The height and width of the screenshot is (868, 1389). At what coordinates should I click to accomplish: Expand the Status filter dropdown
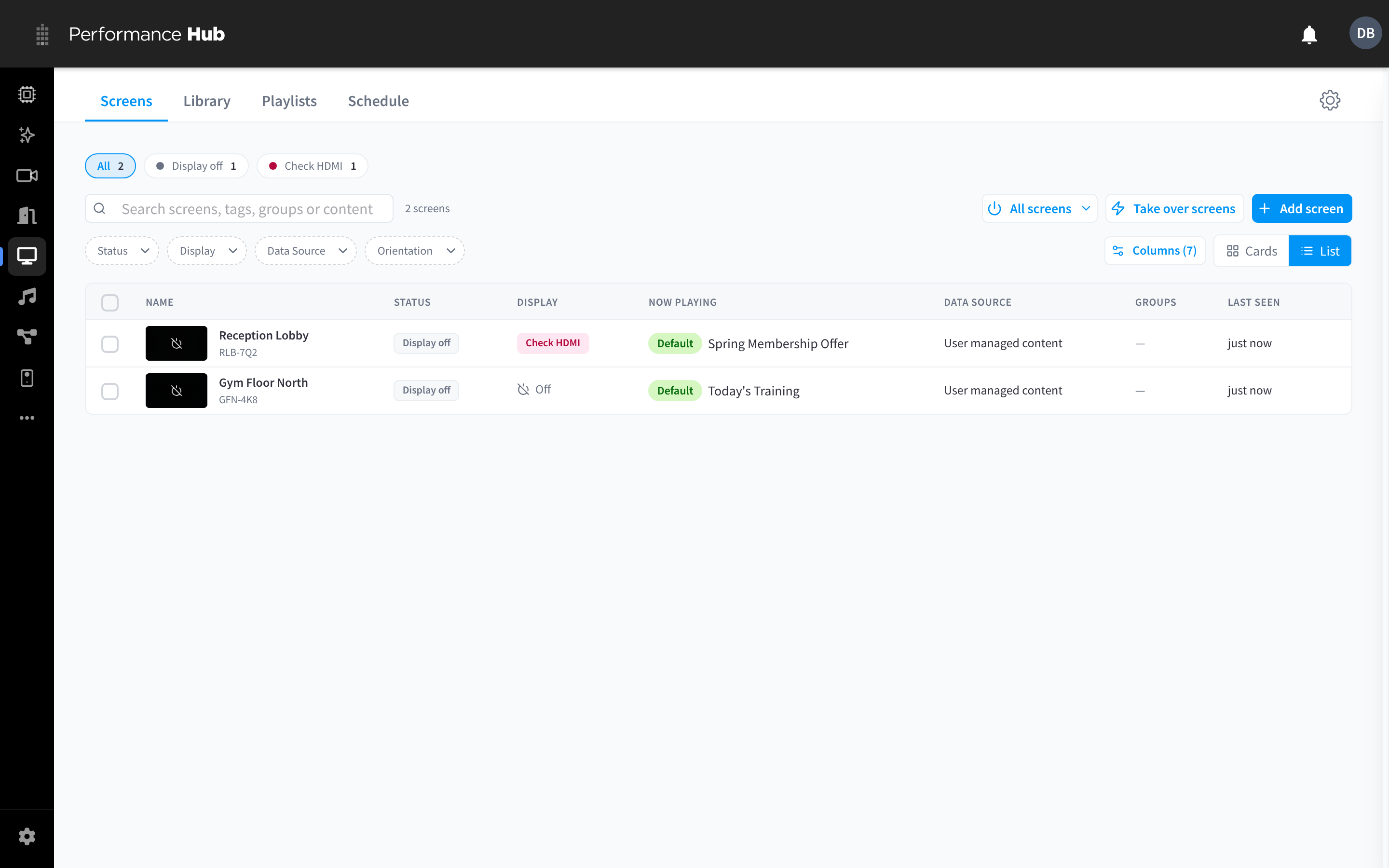(x=122, y=251)
